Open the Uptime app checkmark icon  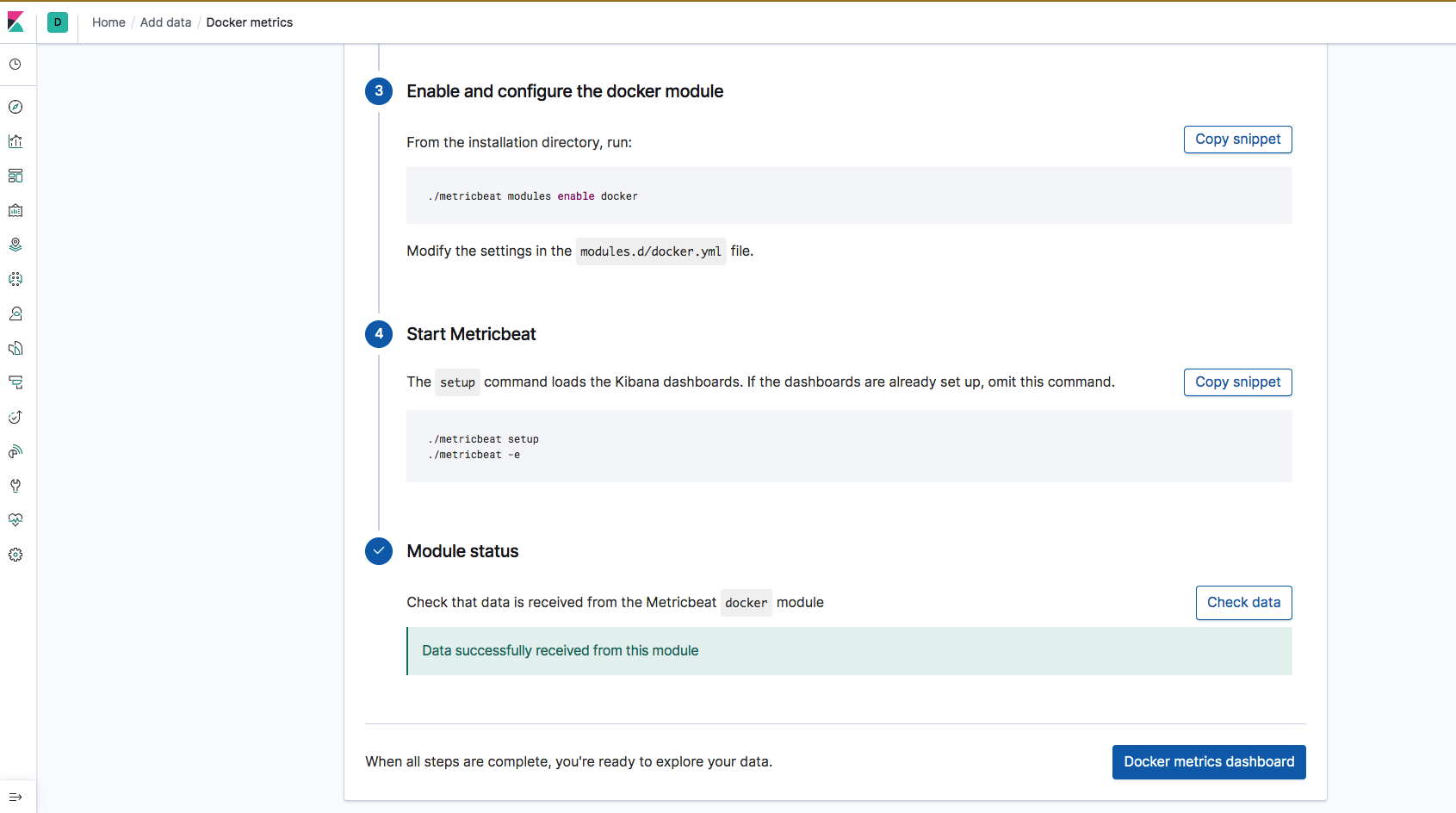point(15,417)
